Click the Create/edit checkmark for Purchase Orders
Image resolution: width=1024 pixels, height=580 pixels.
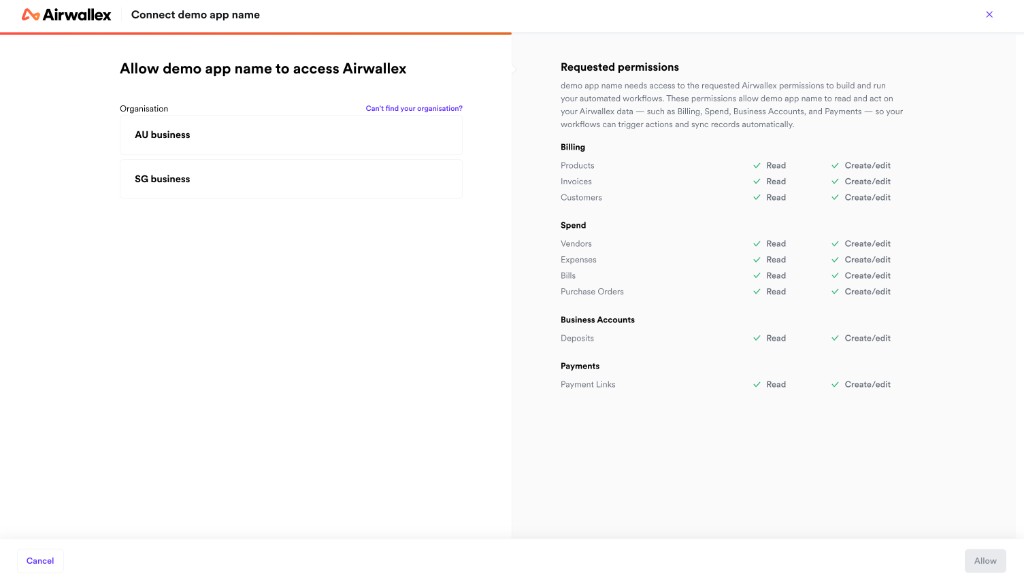[x=835, y=291]
